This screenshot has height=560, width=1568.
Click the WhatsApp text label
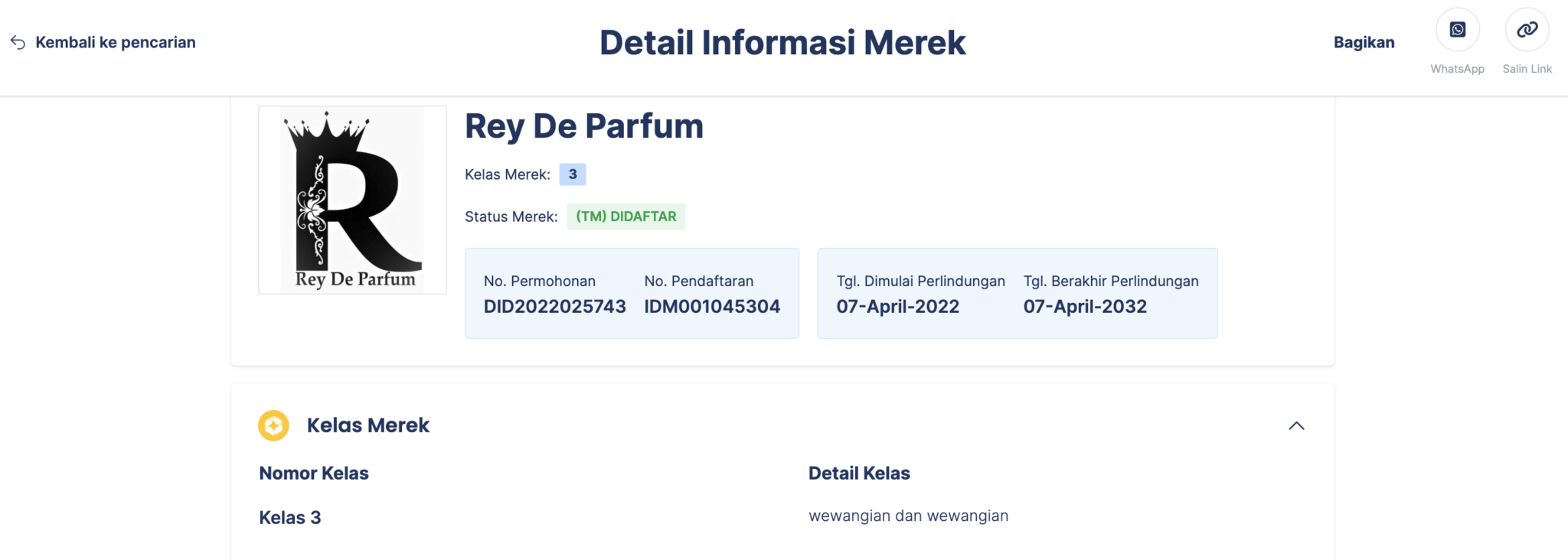tap(1457, 69)
